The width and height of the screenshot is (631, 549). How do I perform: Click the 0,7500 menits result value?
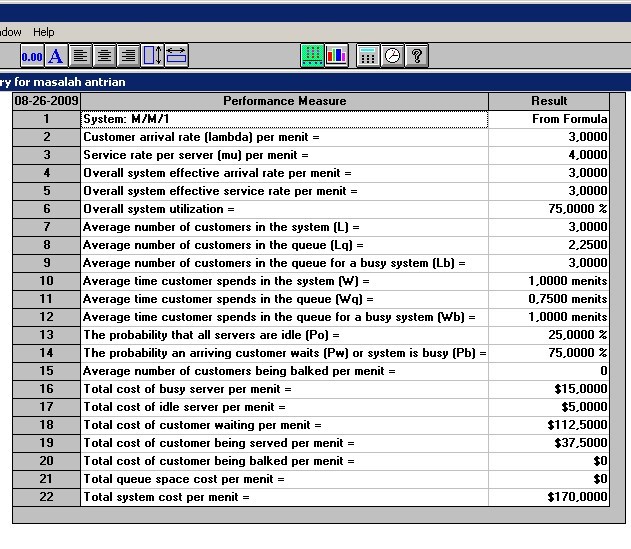click(549, 299)
